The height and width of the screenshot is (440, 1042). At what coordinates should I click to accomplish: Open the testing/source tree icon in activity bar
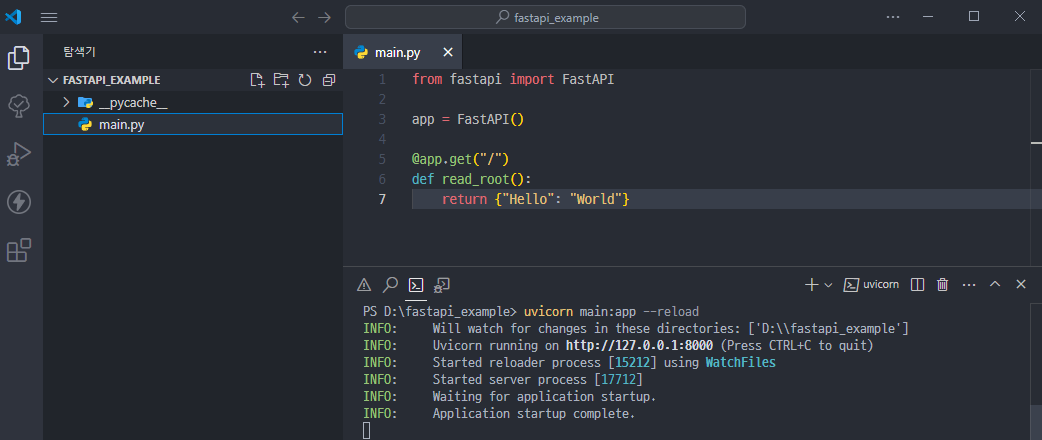tap(19, 106)
